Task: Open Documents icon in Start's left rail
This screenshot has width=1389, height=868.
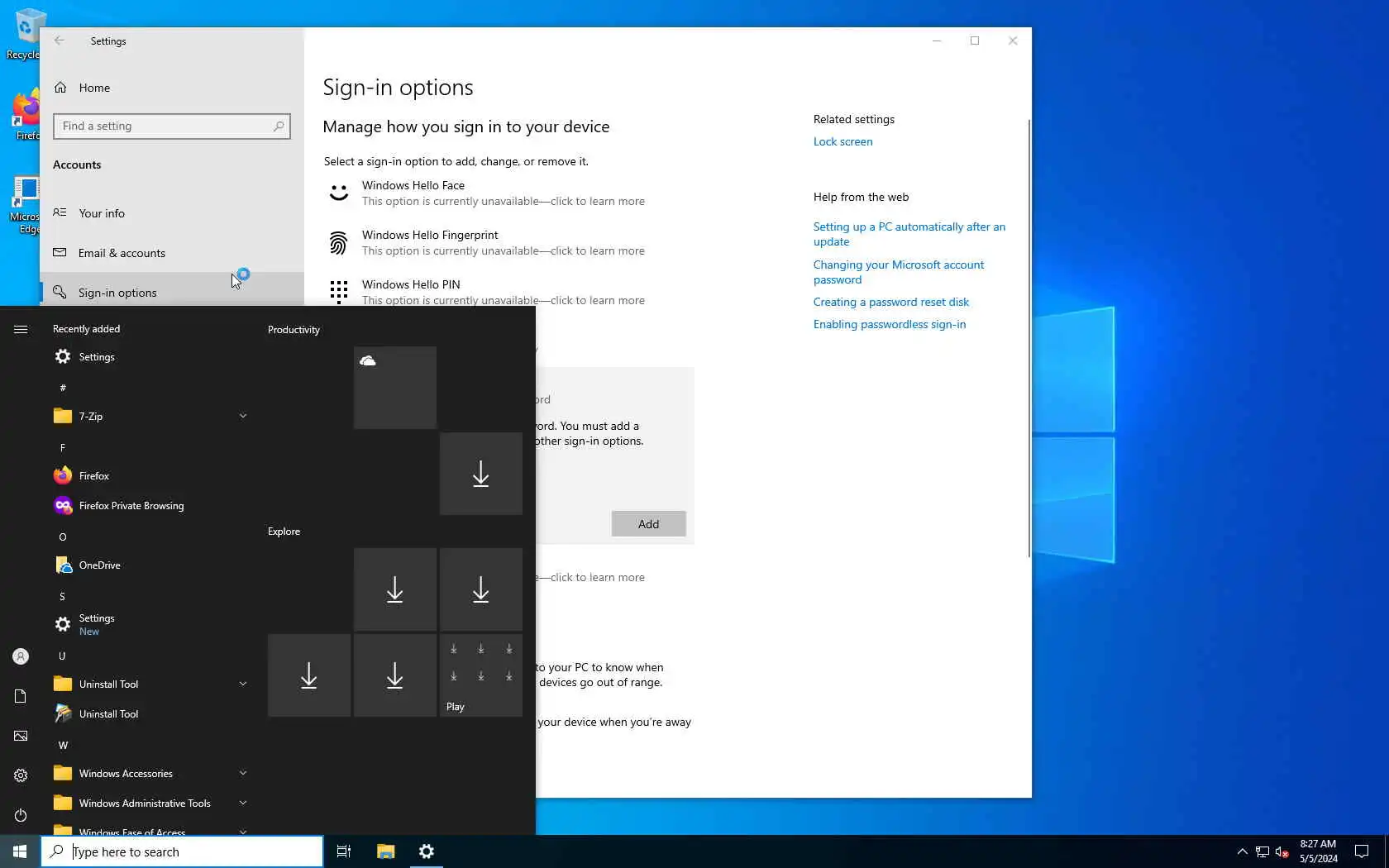Action: click(x=21, y=696)
